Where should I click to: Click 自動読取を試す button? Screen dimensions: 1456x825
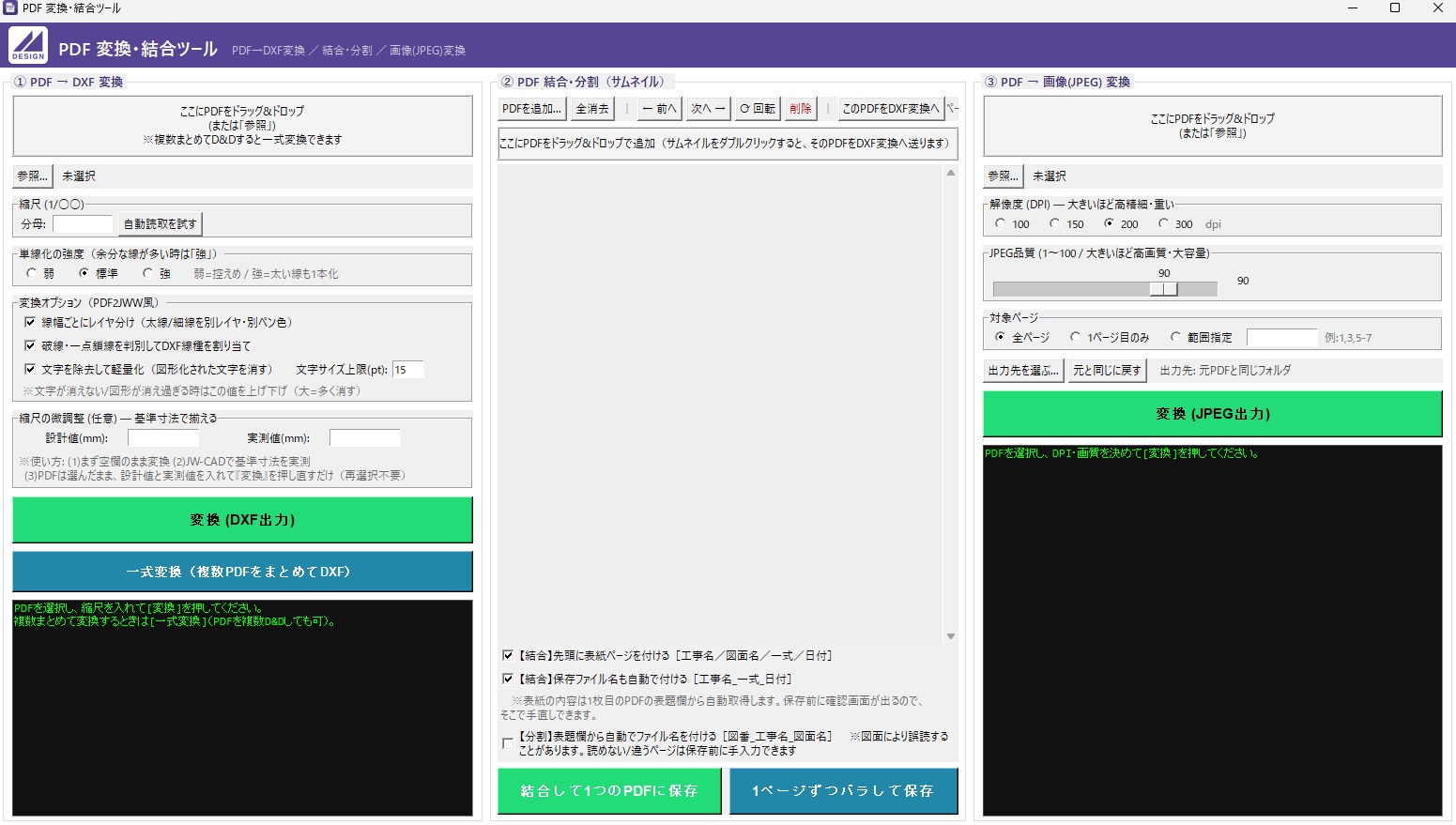(x=160, y=223)
